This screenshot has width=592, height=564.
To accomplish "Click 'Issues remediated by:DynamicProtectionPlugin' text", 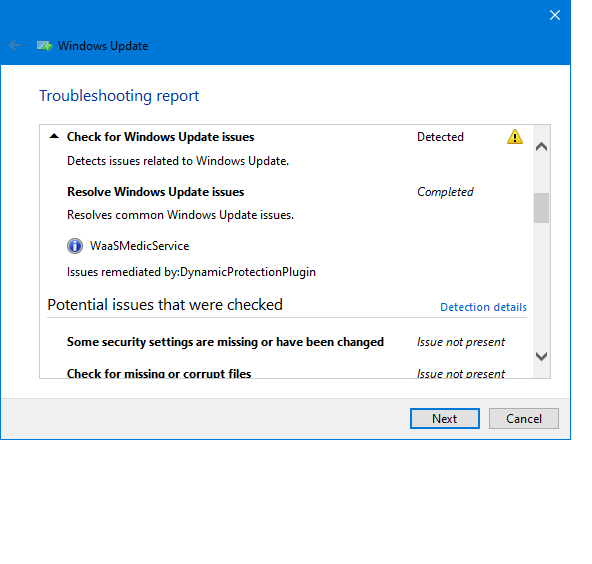I will 191,272.
